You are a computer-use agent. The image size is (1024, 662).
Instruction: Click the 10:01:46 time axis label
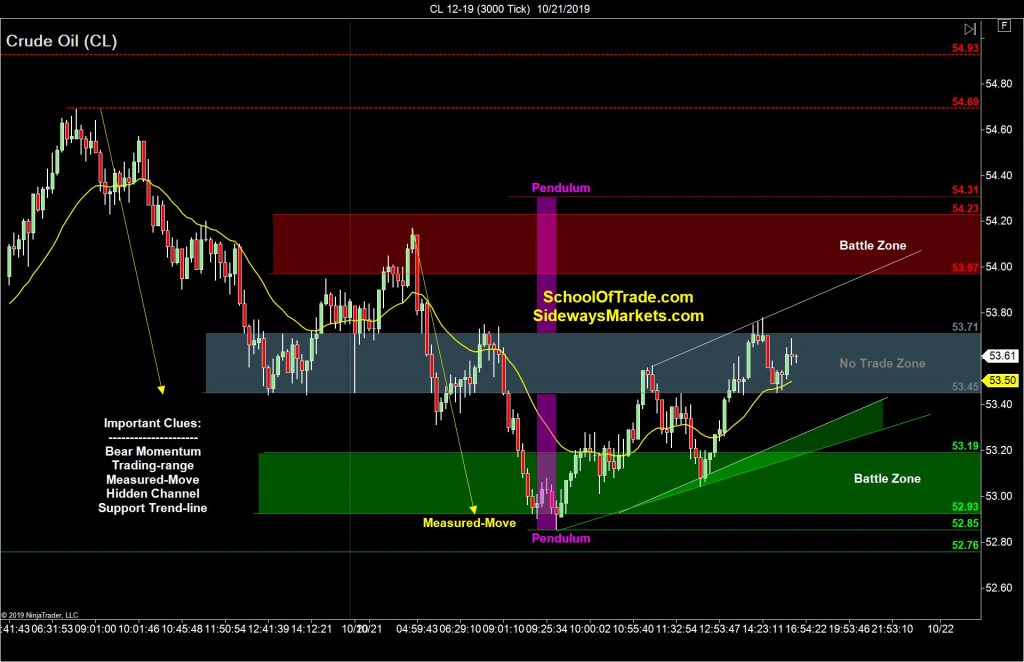click(138, 629)
